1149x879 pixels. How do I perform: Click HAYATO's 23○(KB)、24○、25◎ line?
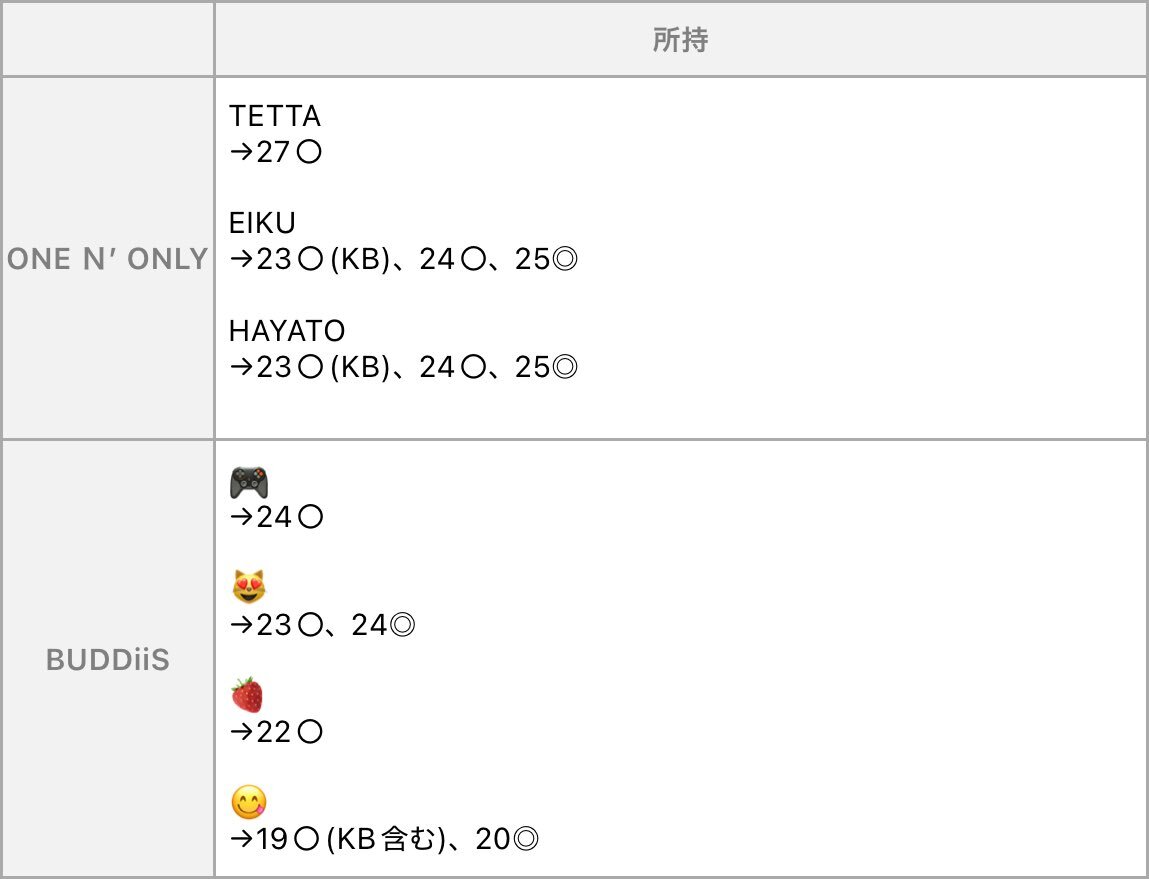[x=404, y=367]
